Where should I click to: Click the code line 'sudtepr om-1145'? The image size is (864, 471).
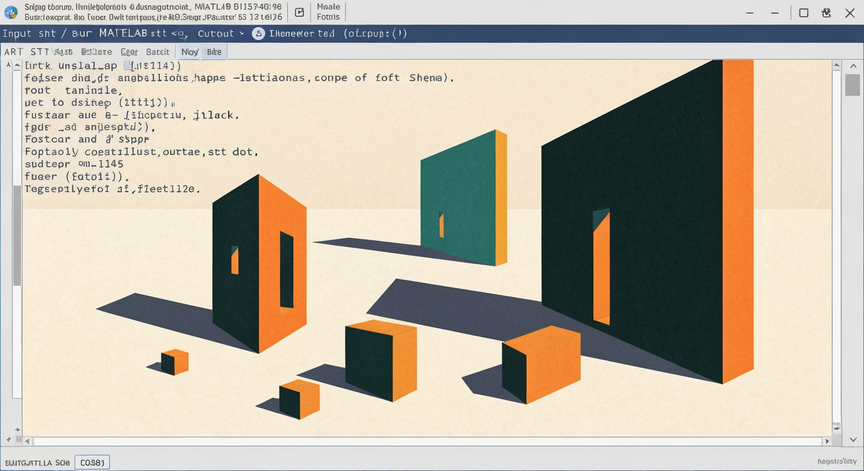pyautogui.click(x=74, y=164)
